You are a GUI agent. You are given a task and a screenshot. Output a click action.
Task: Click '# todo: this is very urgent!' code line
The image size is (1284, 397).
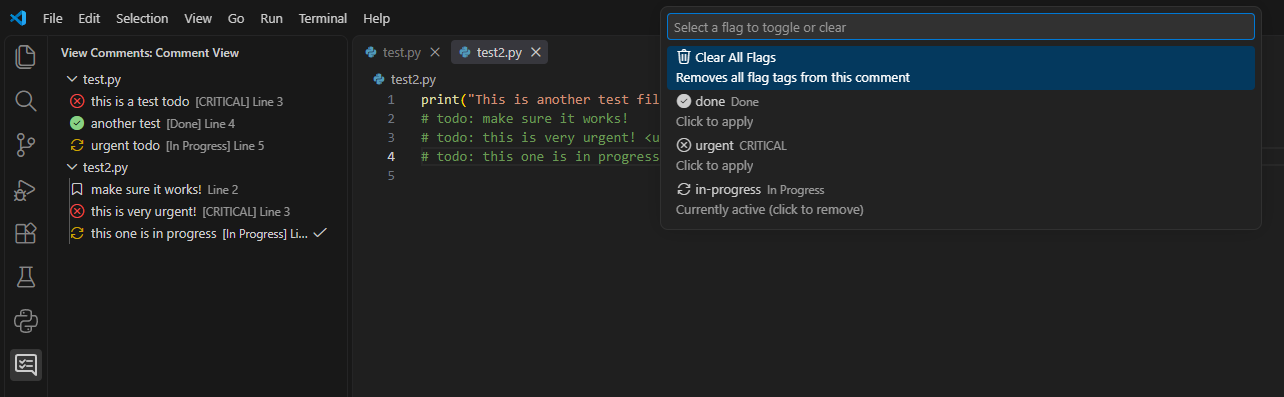click(540, 137)
